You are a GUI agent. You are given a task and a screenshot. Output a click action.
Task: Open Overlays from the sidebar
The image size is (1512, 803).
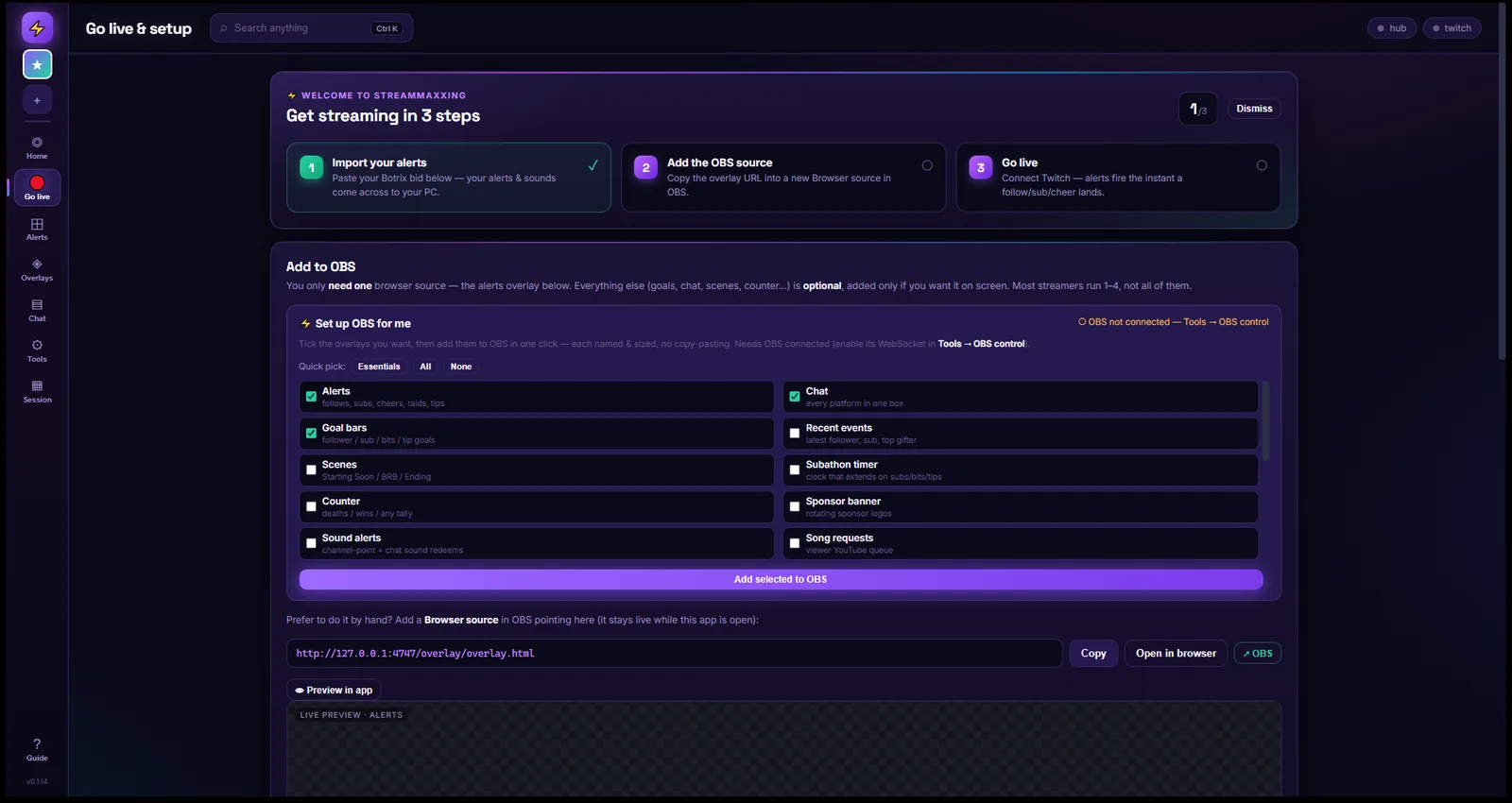pos(37,270)
